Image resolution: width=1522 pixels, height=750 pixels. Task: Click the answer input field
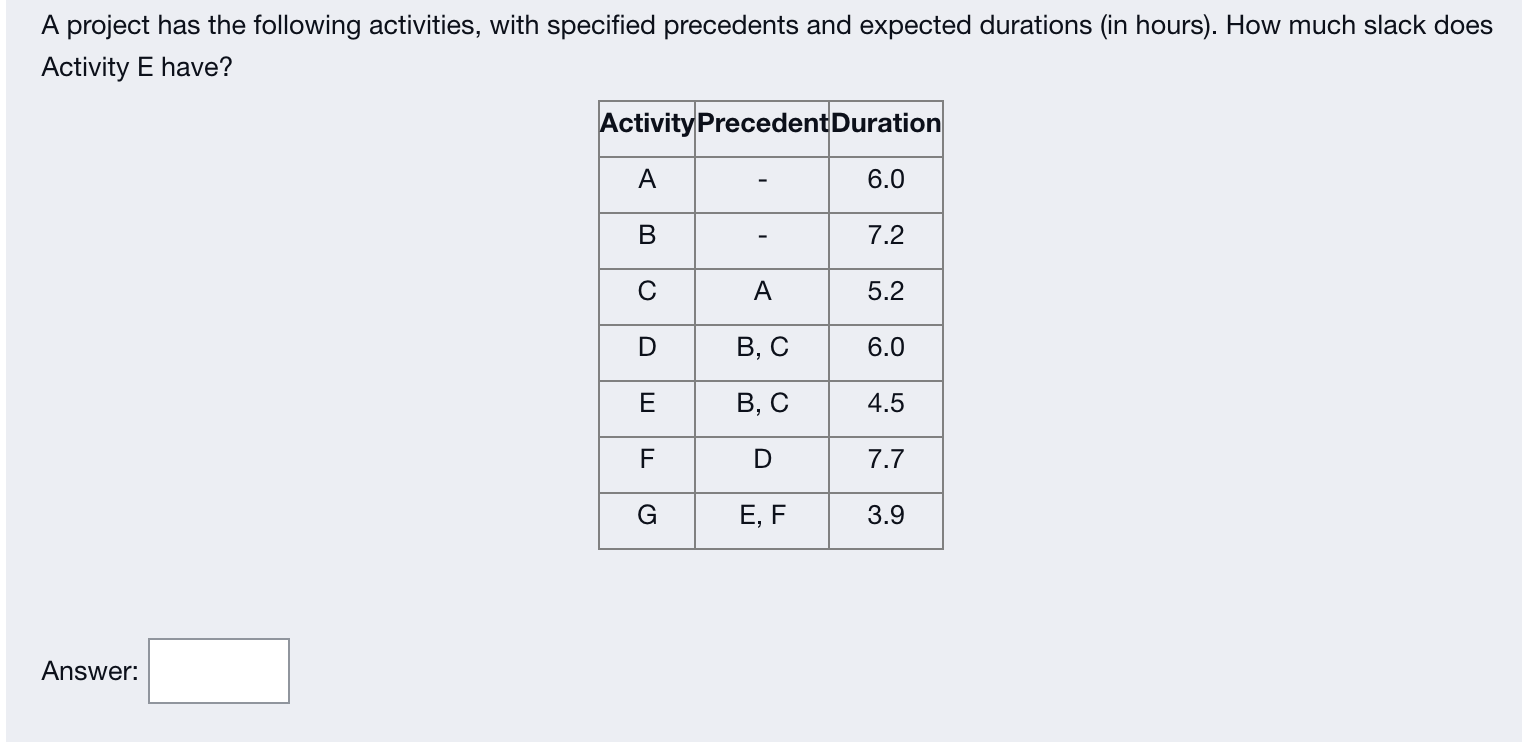217,671
